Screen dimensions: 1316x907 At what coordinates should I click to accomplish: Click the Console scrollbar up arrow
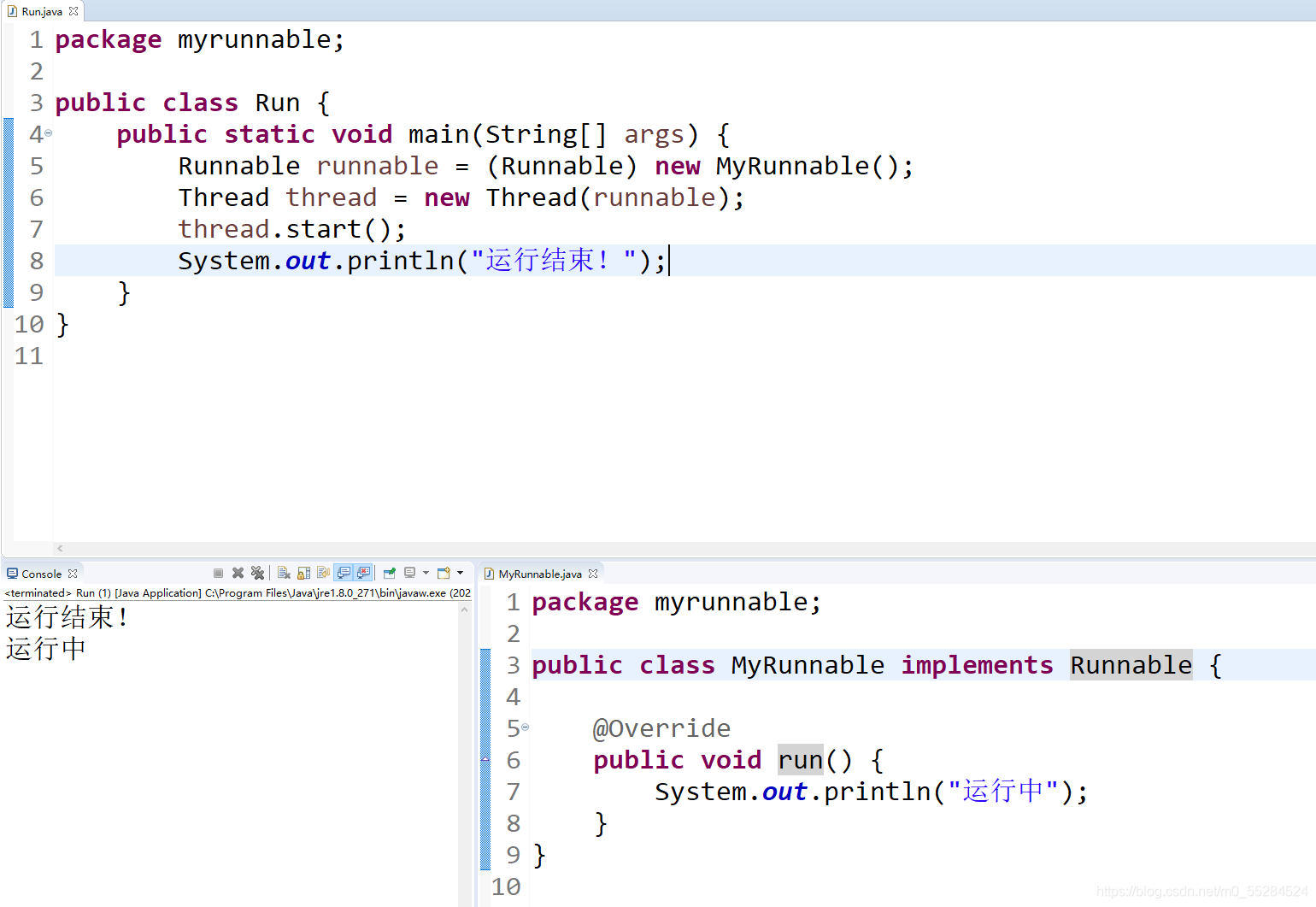point(465,610)
